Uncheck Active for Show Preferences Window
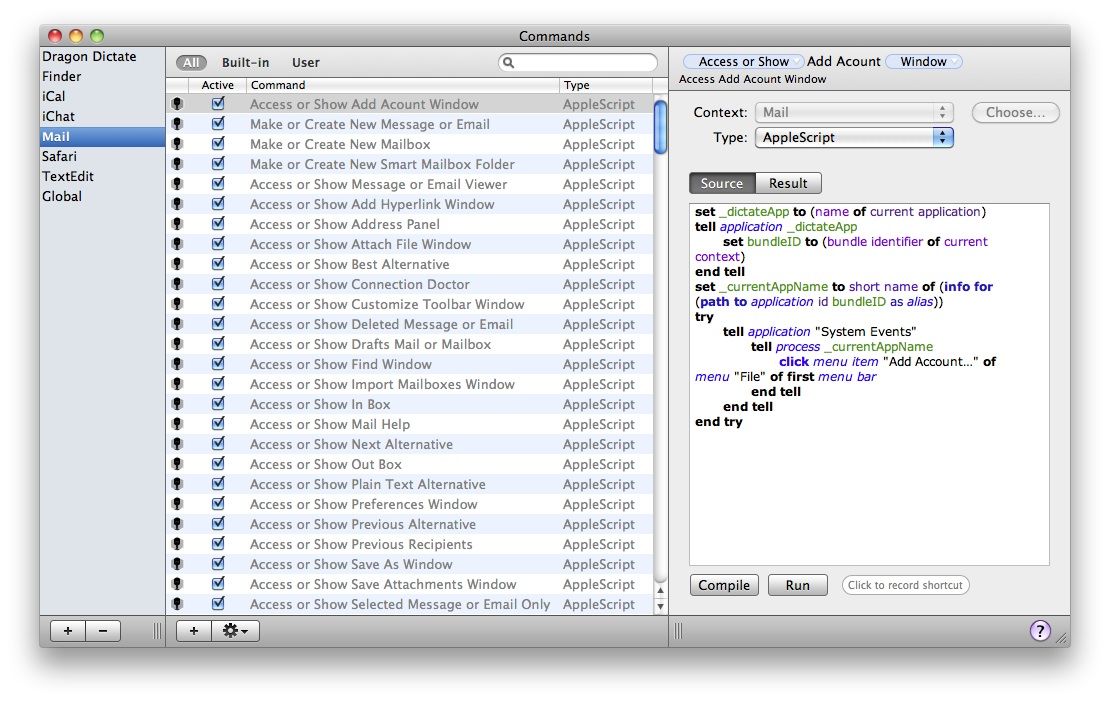This screenshot has height=702, width=1110. 218,503
